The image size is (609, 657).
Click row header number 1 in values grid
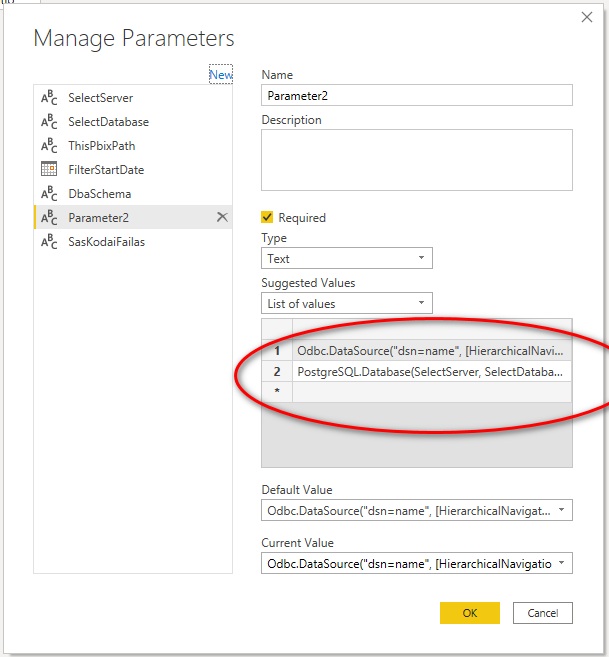277,350
